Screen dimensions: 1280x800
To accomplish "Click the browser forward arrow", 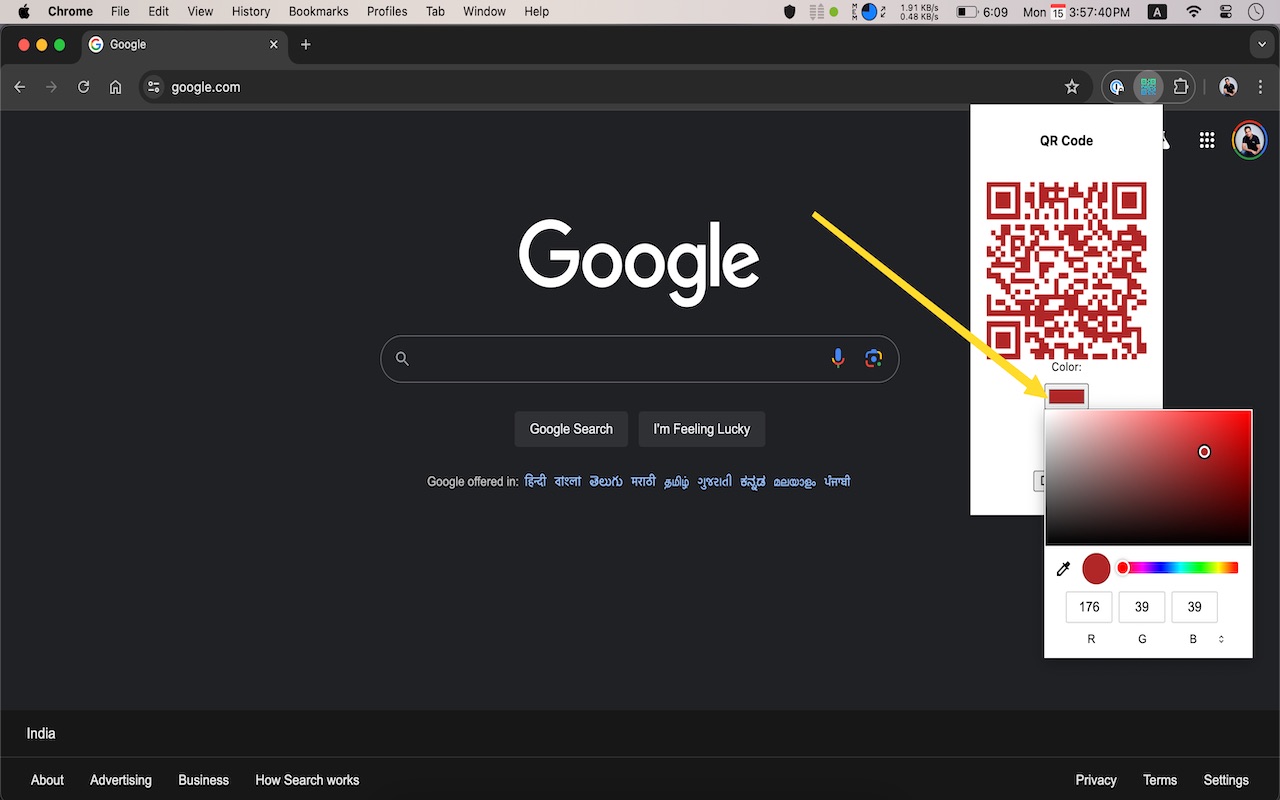I will pyautogui.click(x=52, y=87).
